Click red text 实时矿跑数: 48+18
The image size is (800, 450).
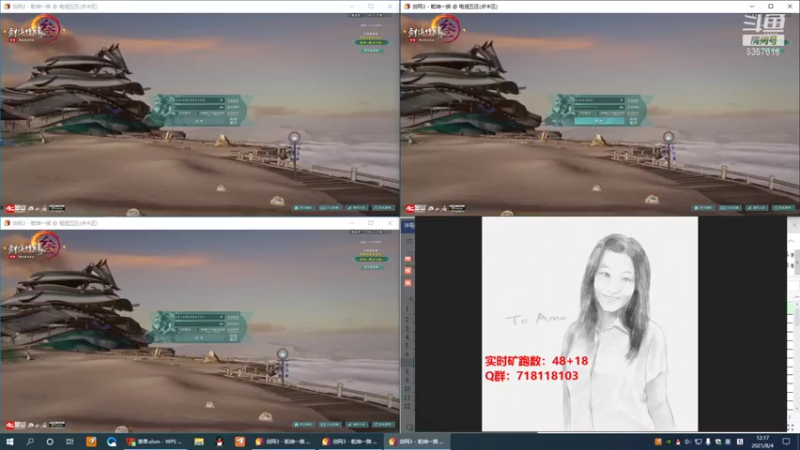536,361
